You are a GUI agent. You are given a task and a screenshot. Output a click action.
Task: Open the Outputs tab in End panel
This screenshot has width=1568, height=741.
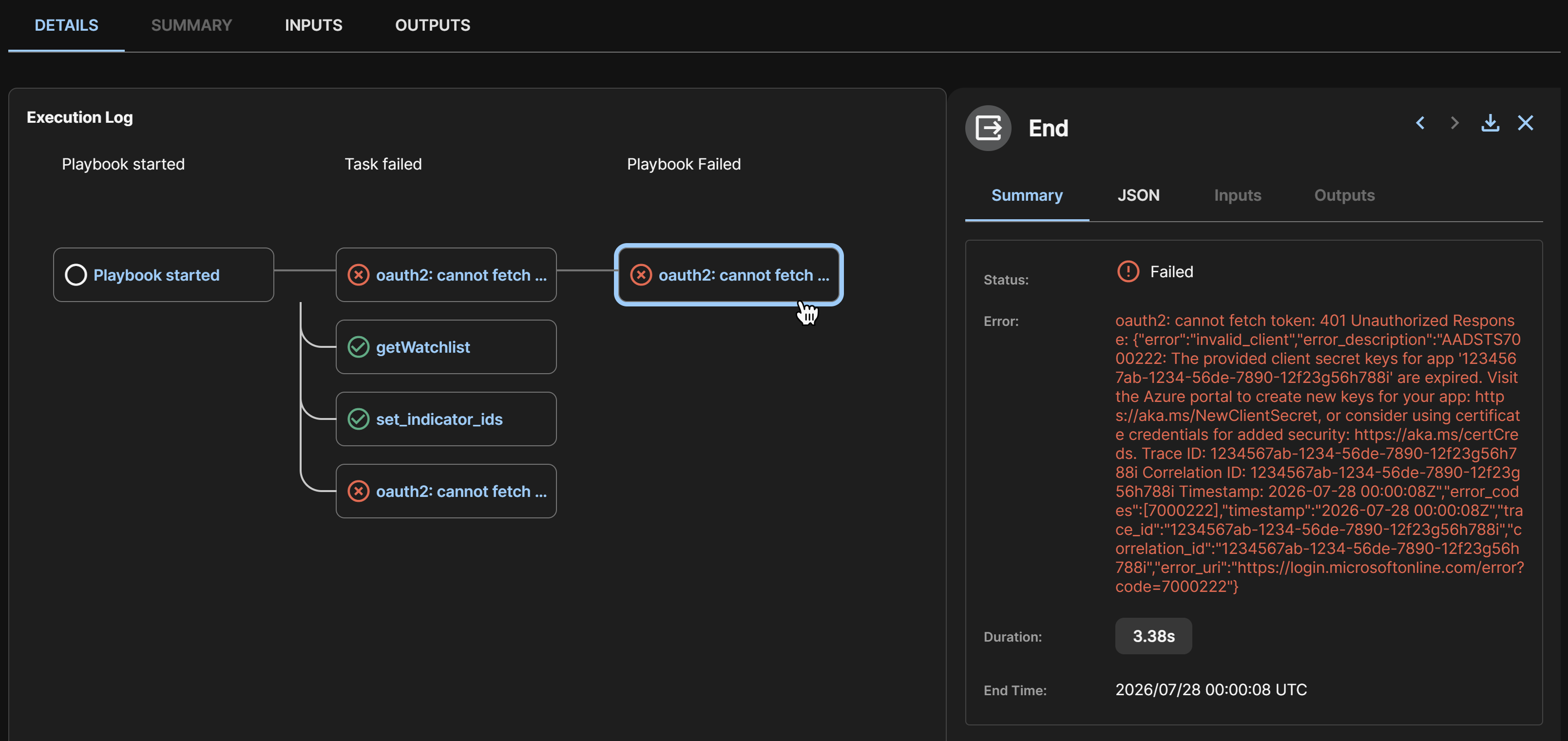(1344, 195)
